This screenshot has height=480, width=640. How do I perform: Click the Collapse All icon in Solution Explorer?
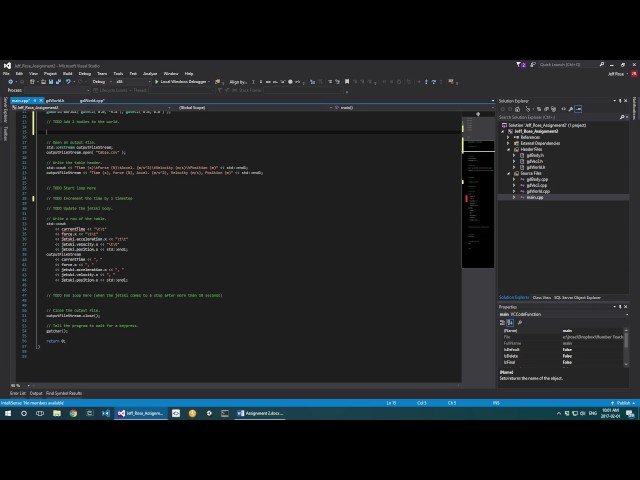pos(546,109)
